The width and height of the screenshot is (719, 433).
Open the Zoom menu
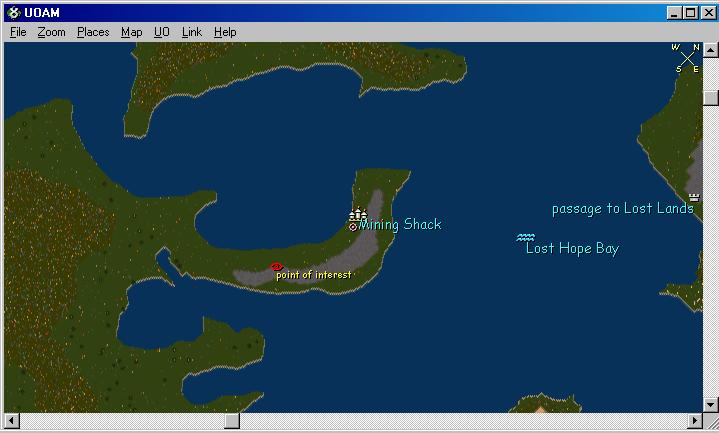click(51, 32)
